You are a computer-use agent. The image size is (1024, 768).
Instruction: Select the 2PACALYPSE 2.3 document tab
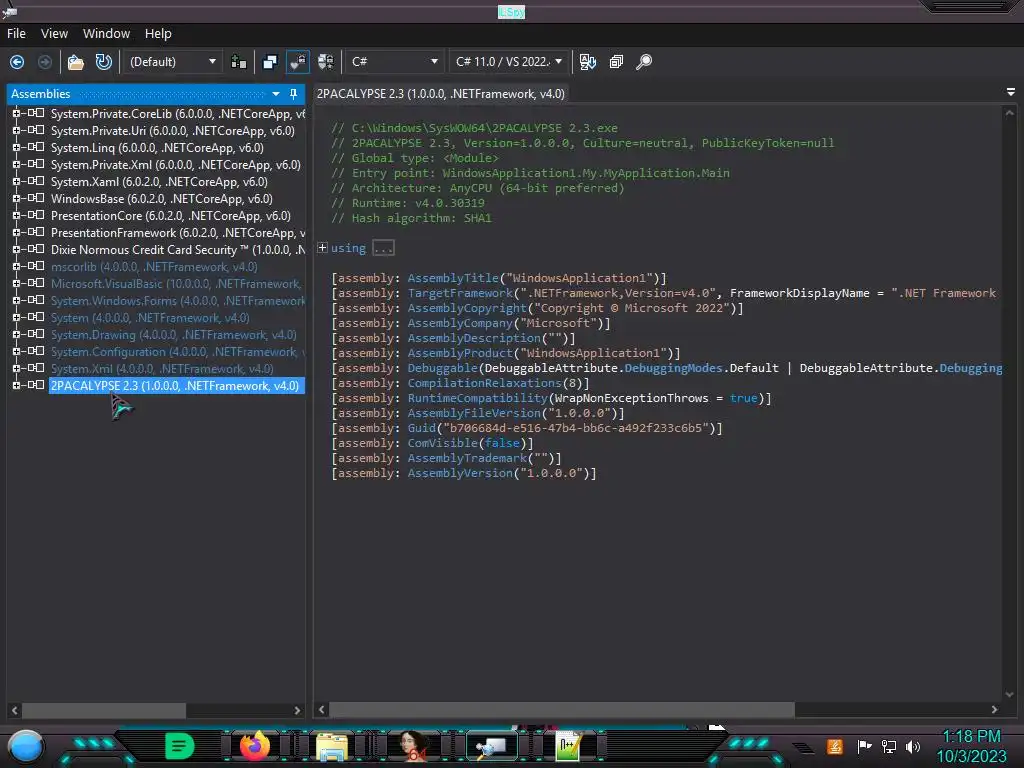click(x=441, y=94)
